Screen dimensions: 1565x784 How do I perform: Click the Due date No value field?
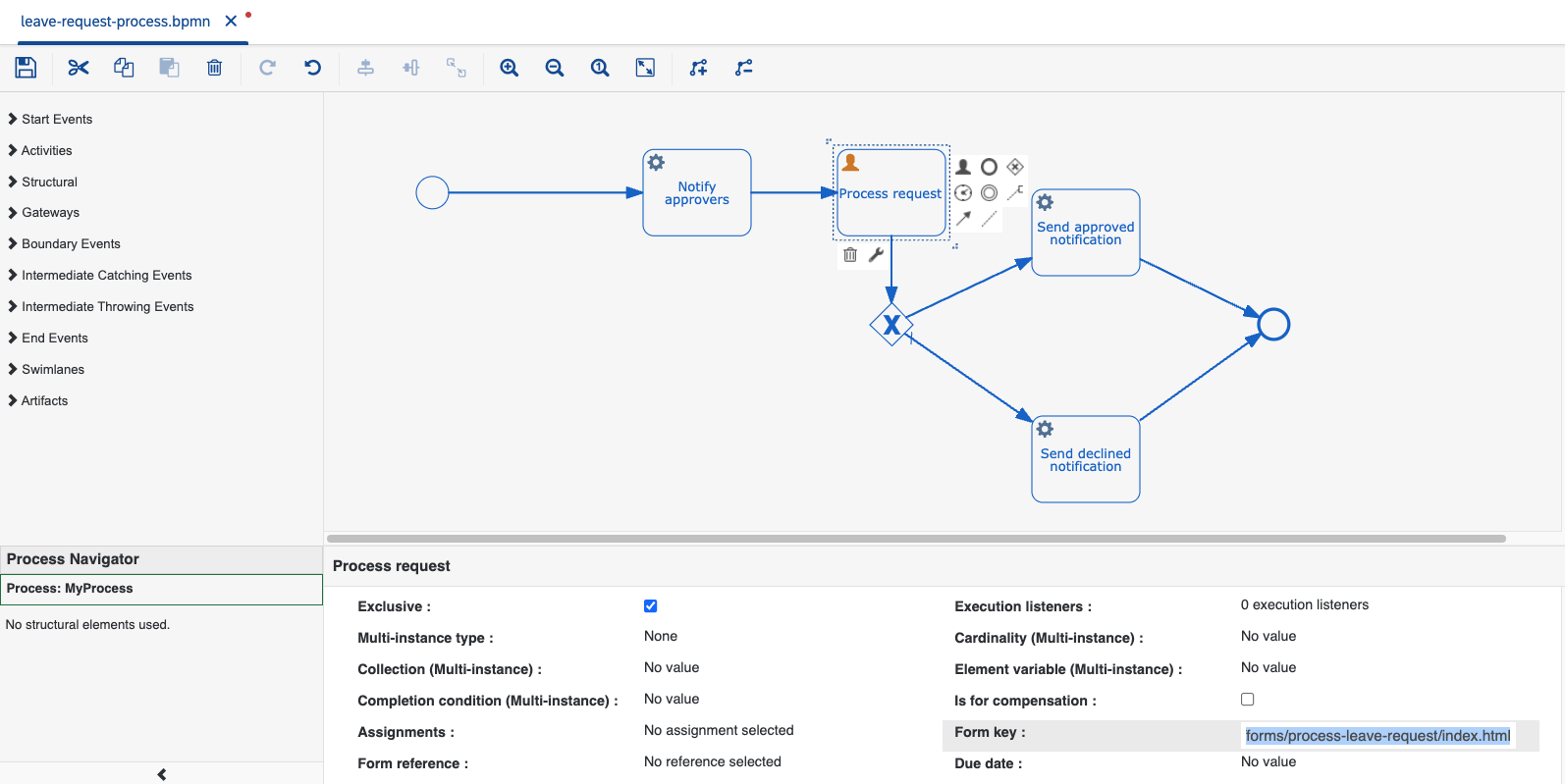(1268, 761)
